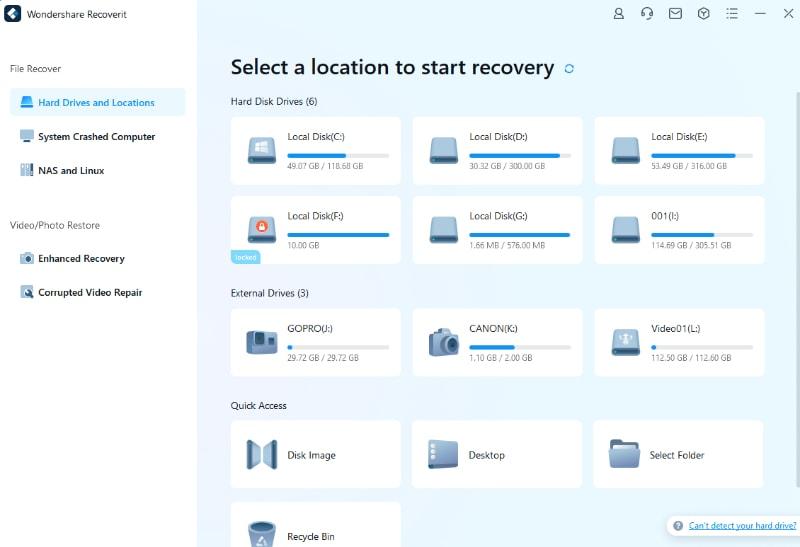
Task: Click the headset support icon
Action: pyautogui.click(x=647, y=14)
